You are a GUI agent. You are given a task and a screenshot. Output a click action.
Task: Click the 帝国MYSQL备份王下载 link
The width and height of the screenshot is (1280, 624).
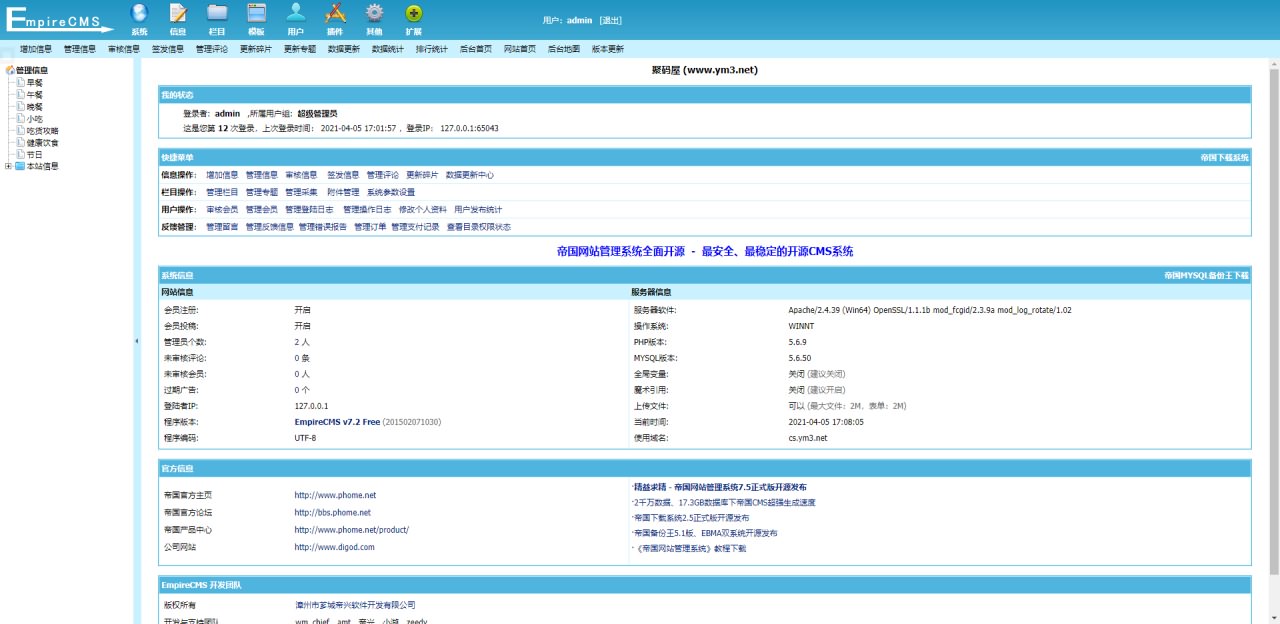(x=1207, y=275)
